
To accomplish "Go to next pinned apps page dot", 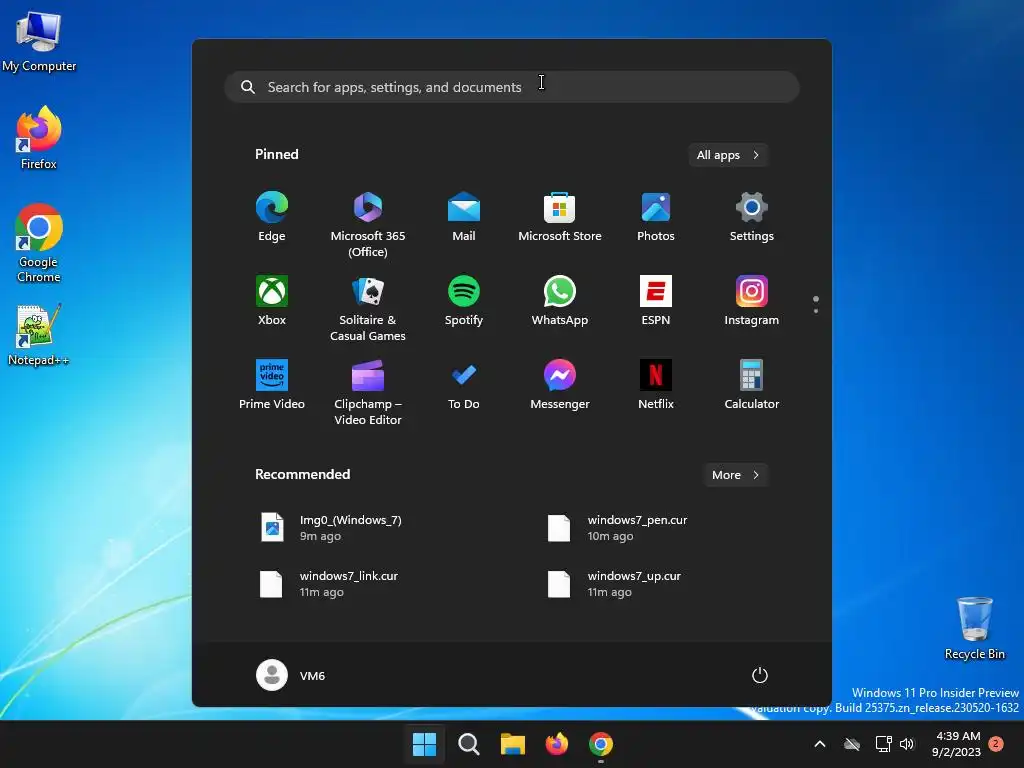I will [x=816, y=311].
